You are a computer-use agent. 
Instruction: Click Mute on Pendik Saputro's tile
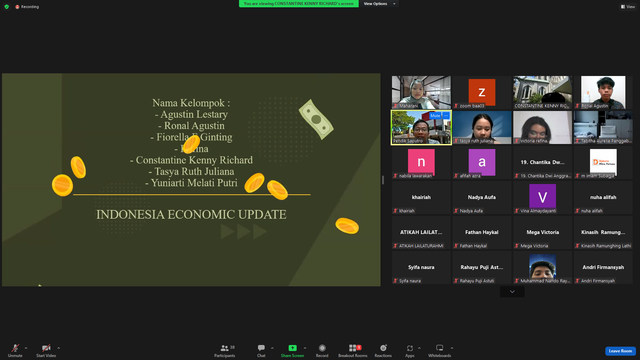pyautogui.click(x=435, y=116)
